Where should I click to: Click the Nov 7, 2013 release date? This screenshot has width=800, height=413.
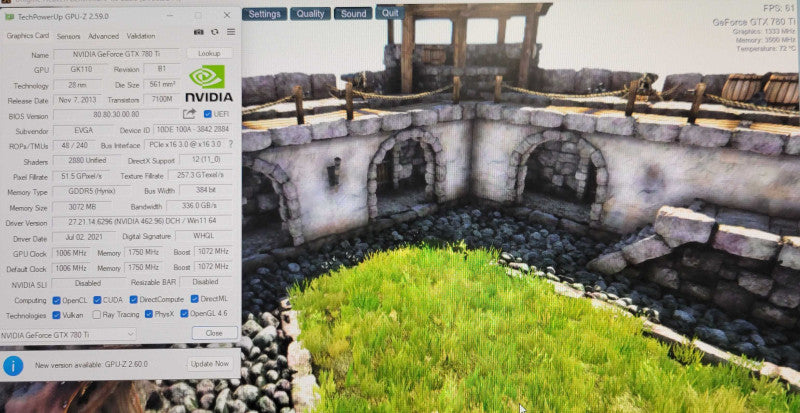(x=78, y=100)
